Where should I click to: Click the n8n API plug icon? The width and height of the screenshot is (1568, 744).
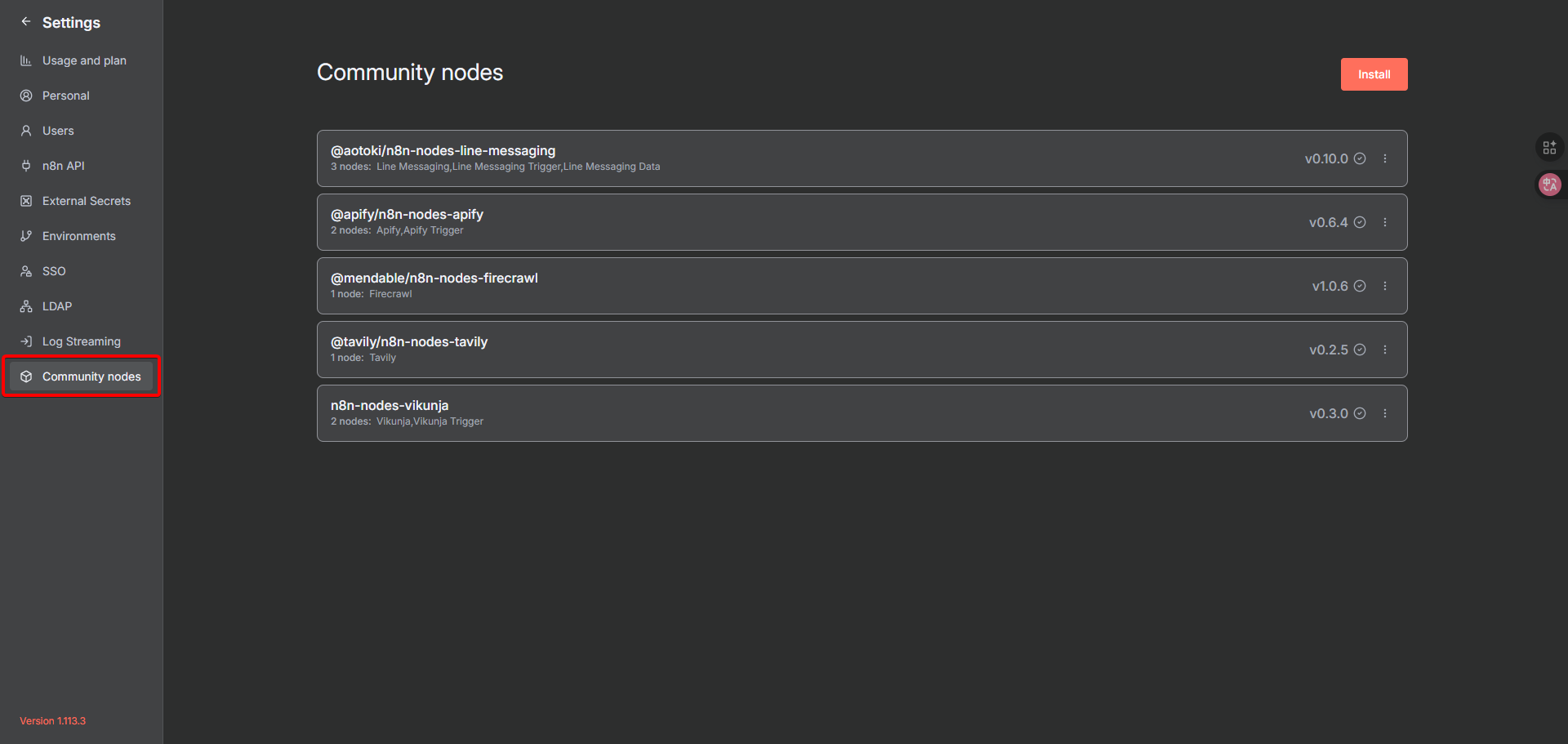(26, 166)
